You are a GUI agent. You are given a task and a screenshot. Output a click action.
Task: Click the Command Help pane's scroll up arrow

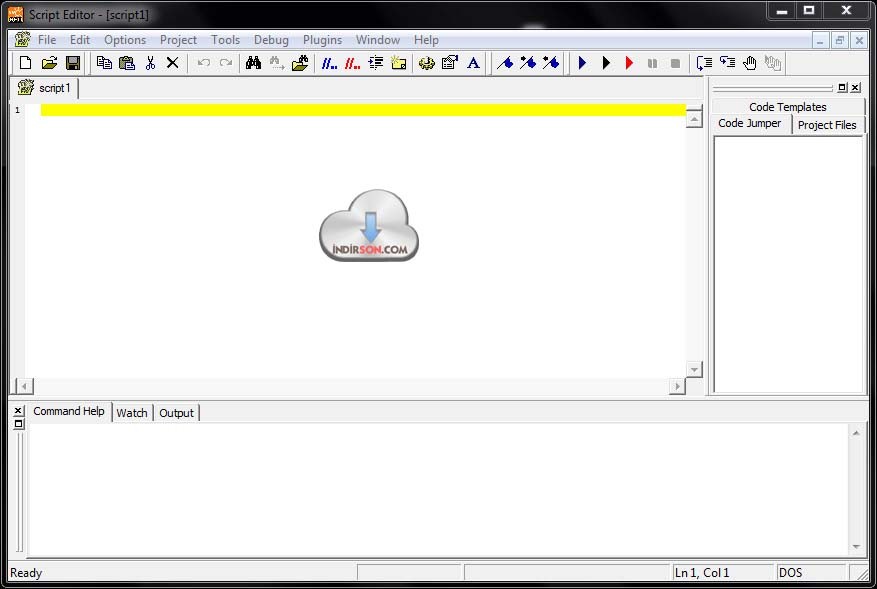[x=856, y=433]
